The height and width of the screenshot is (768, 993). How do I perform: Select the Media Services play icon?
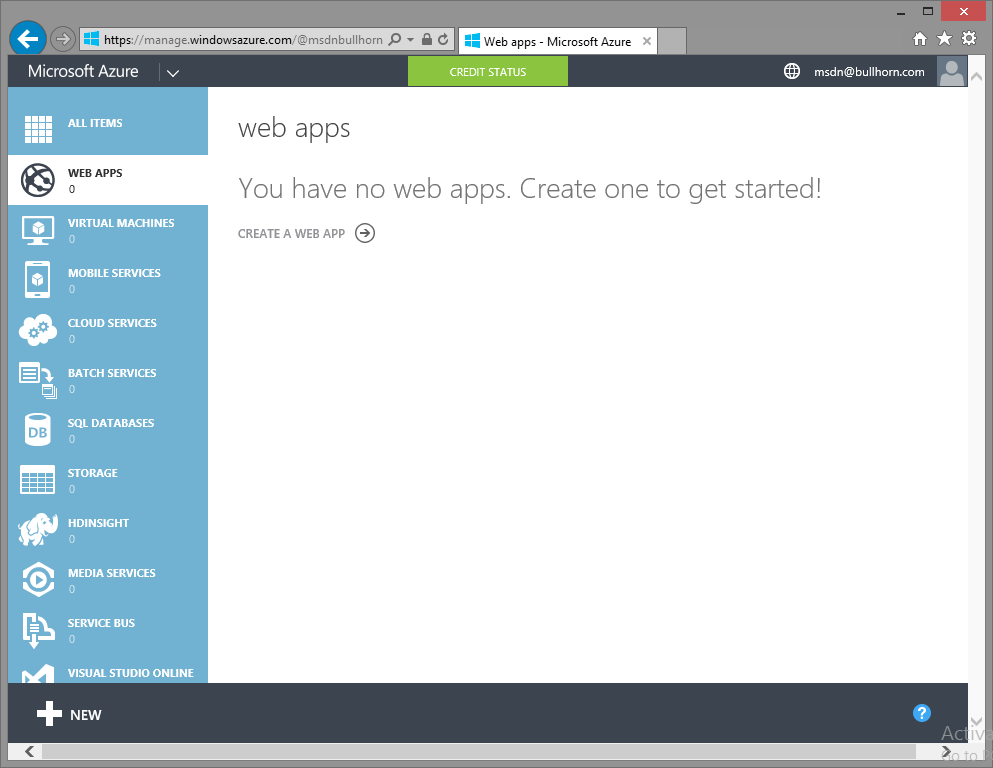point(38,580)
